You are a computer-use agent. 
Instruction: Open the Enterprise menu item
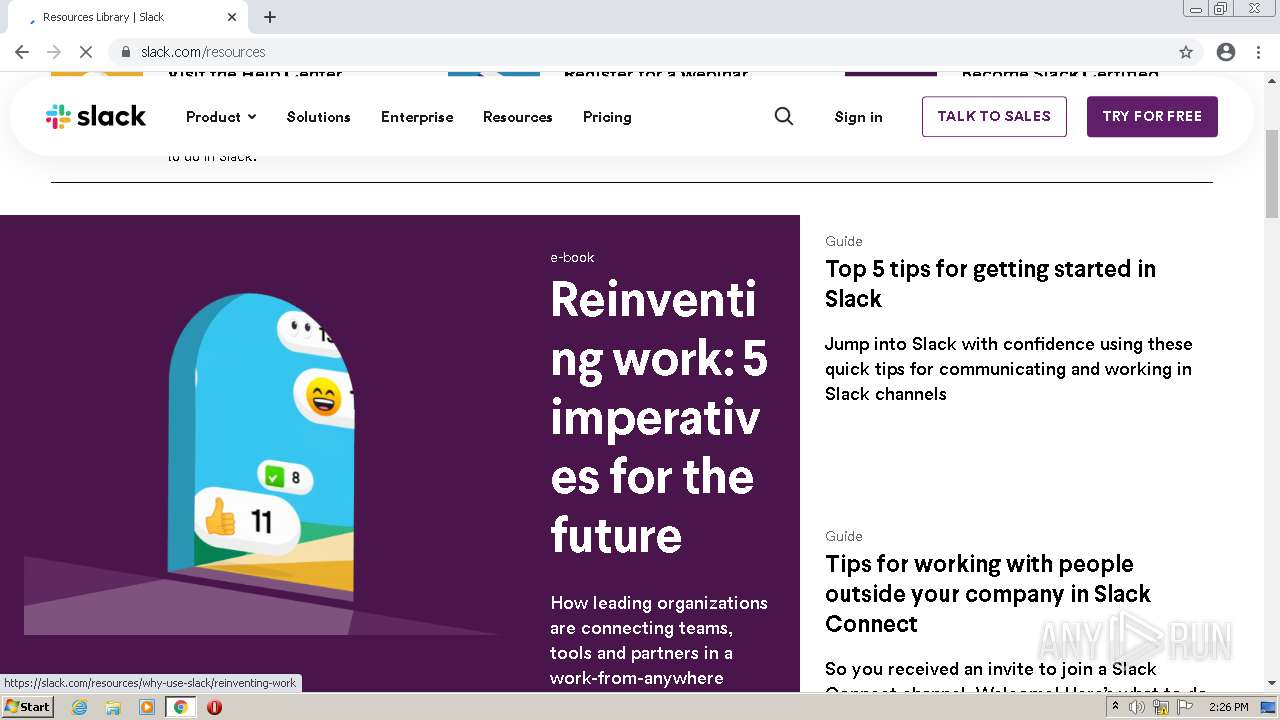tap(417, 117)
